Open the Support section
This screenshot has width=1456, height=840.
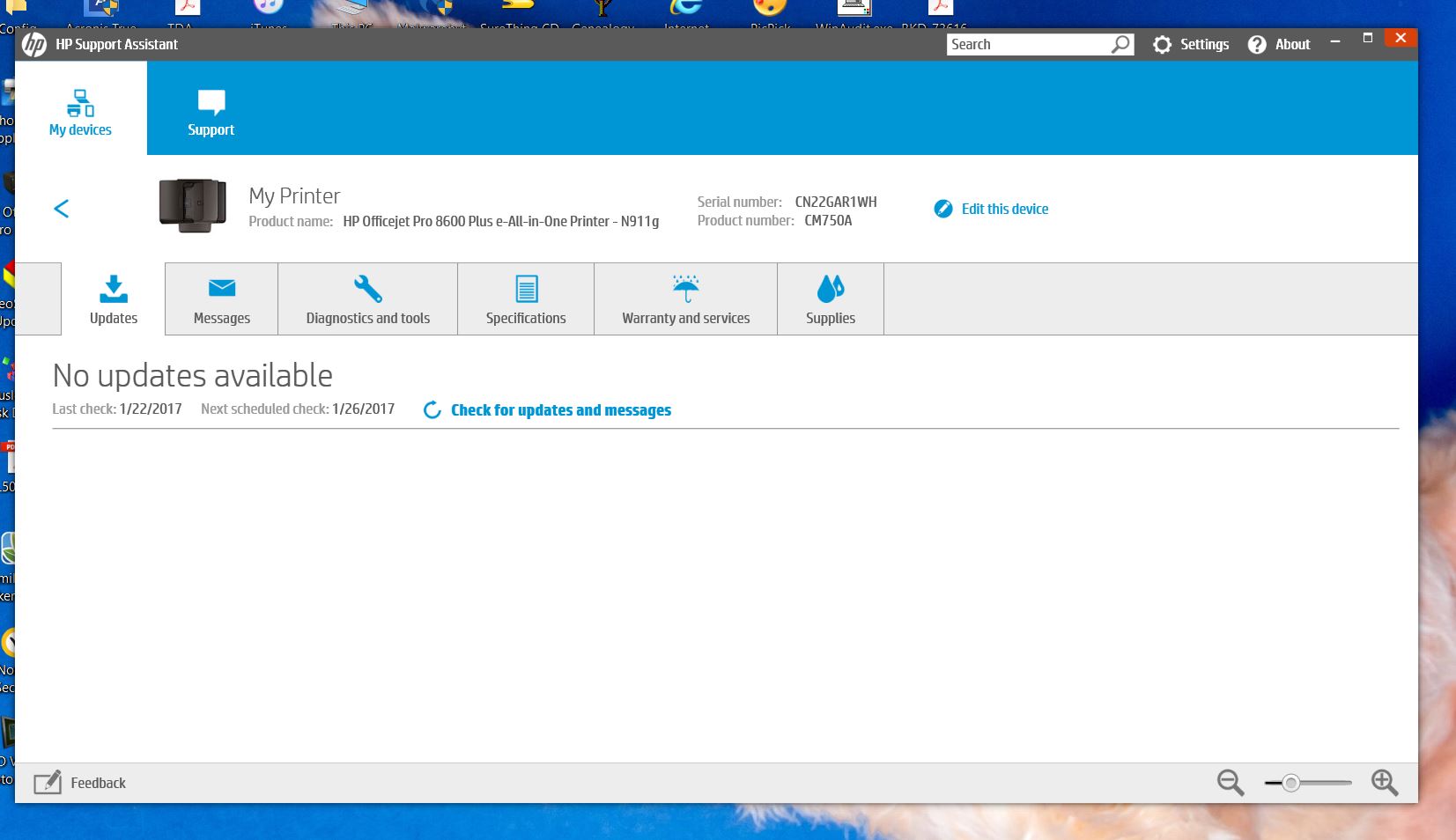(211, 110)
